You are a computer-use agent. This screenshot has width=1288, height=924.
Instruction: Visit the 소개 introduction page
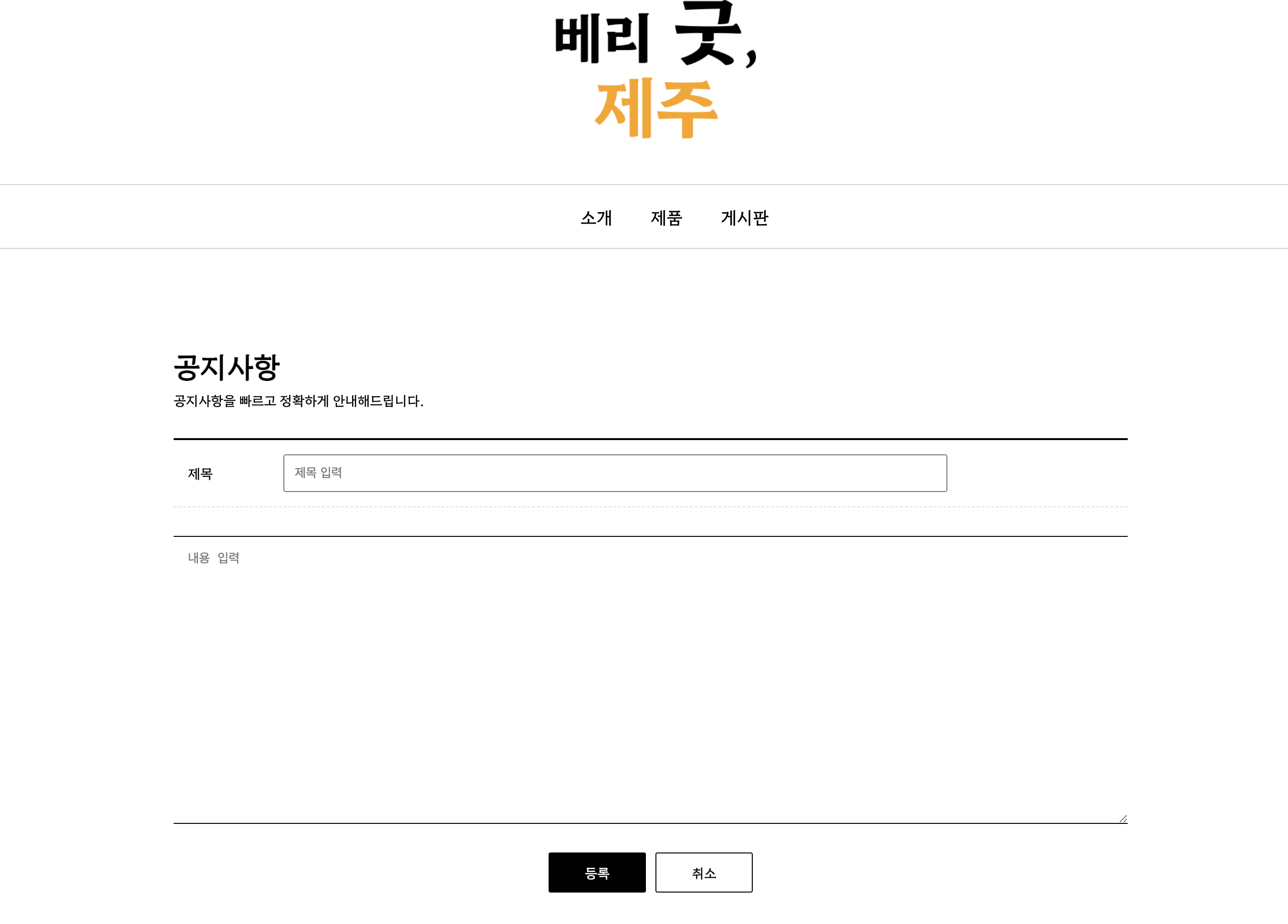(596, 218)
